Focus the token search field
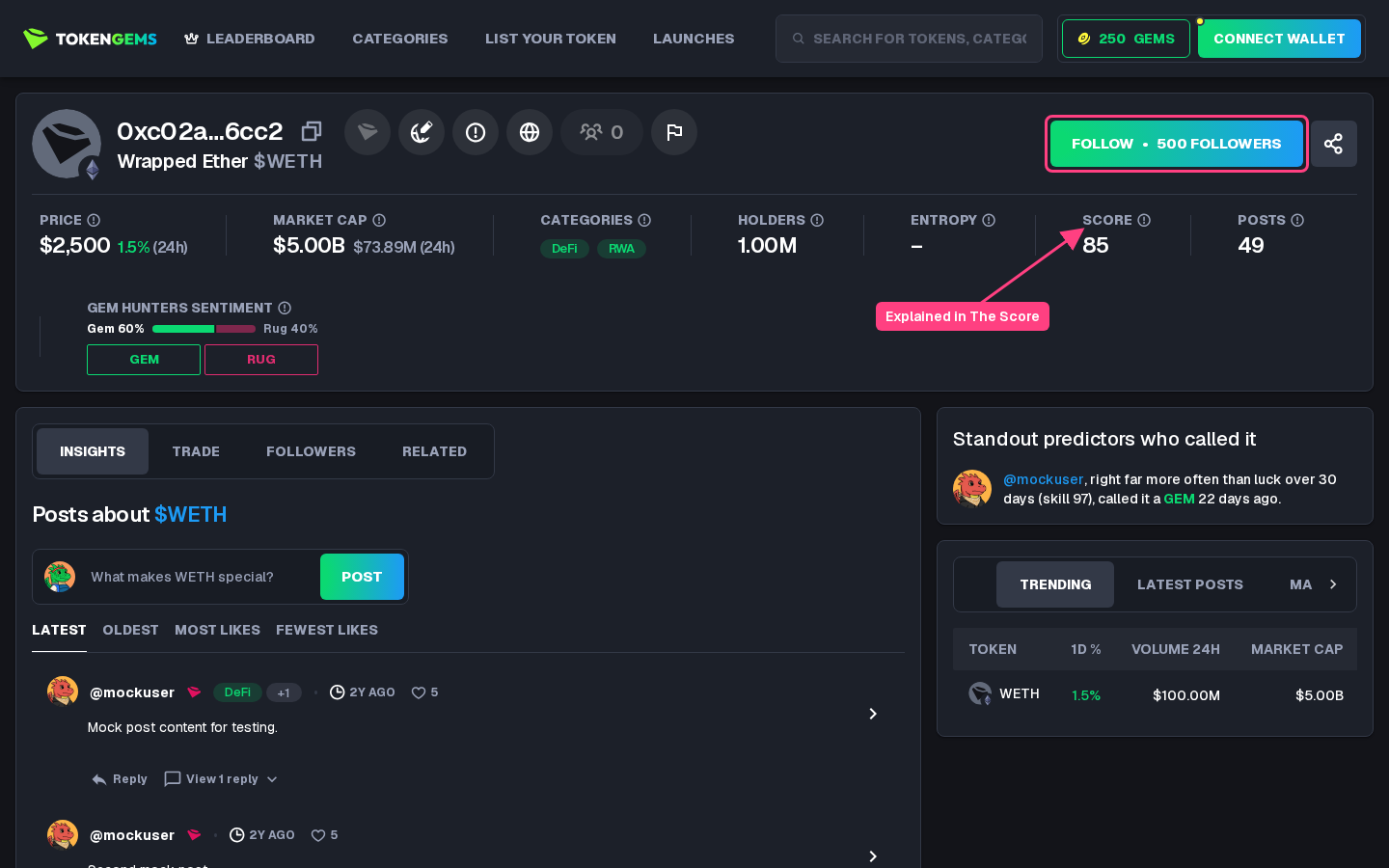 click(909, 39)
